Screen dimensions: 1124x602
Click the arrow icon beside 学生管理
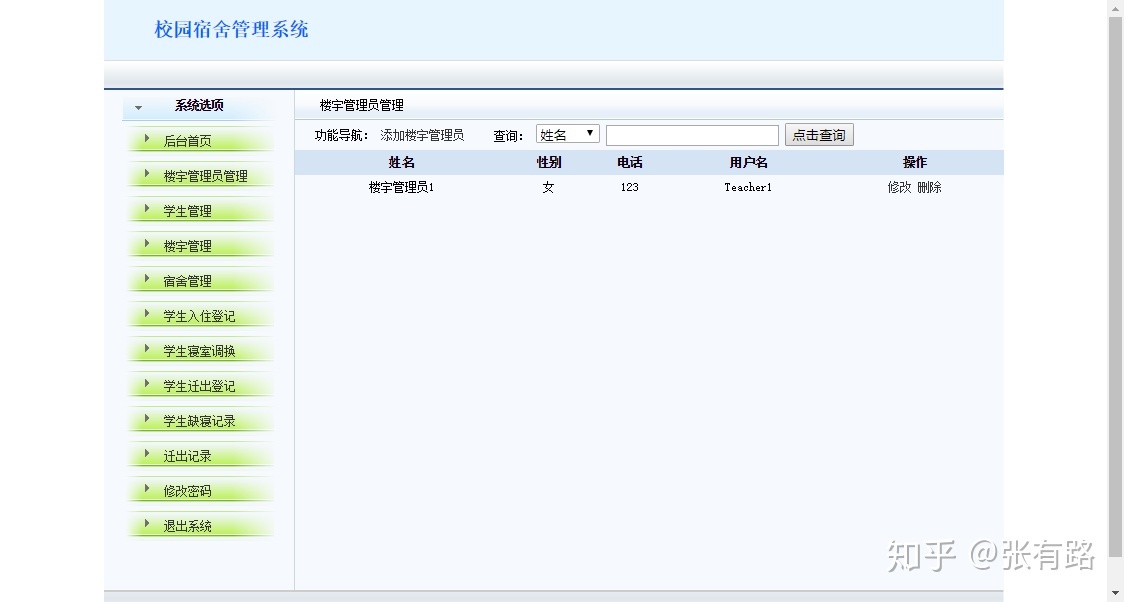tap(147, 209)
